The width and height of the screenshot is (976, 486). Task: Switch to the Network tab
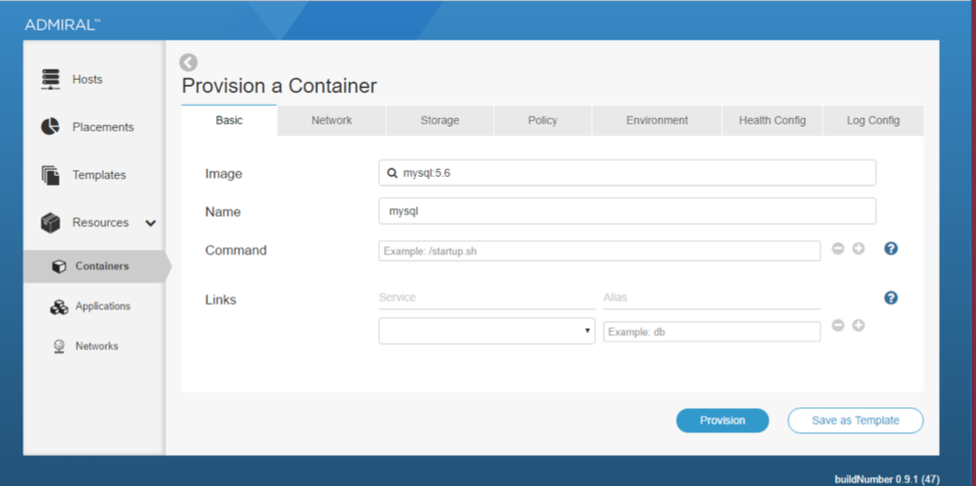coord(332,121)
